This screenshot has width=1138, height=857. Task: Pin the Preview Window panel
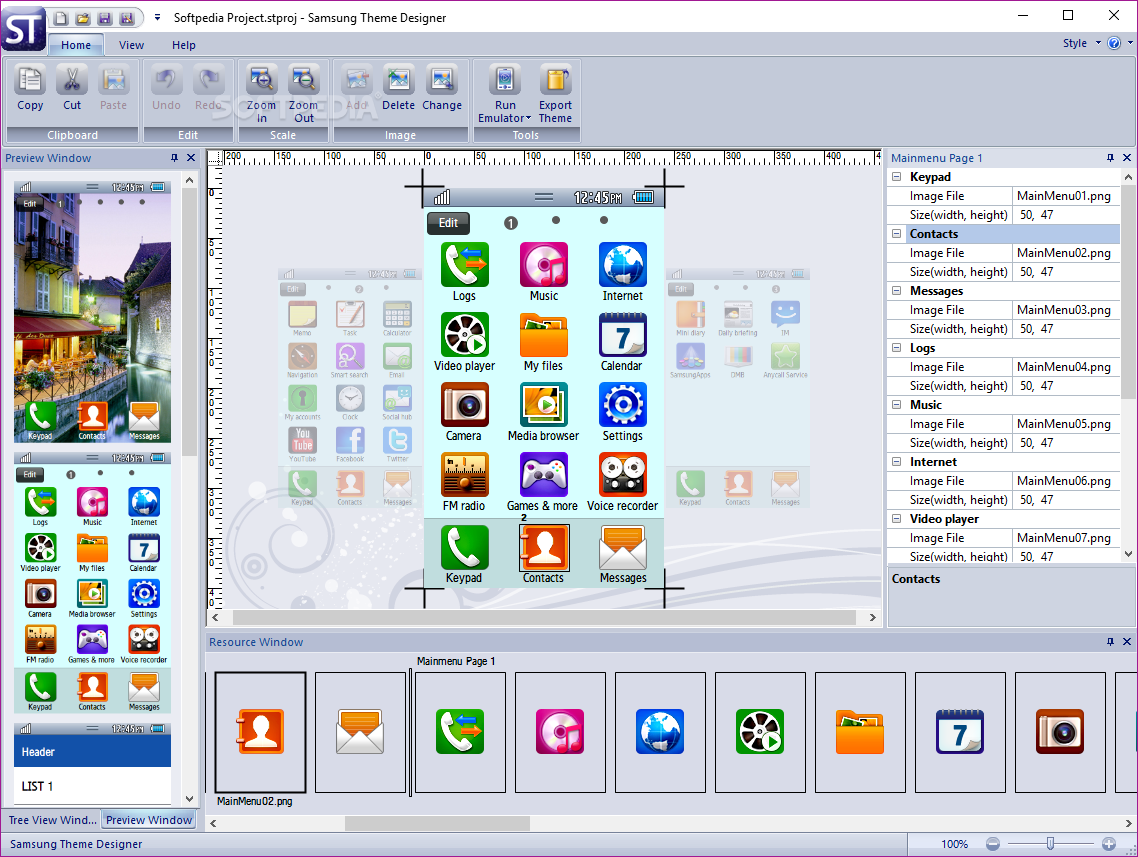(x=174, y=157)
